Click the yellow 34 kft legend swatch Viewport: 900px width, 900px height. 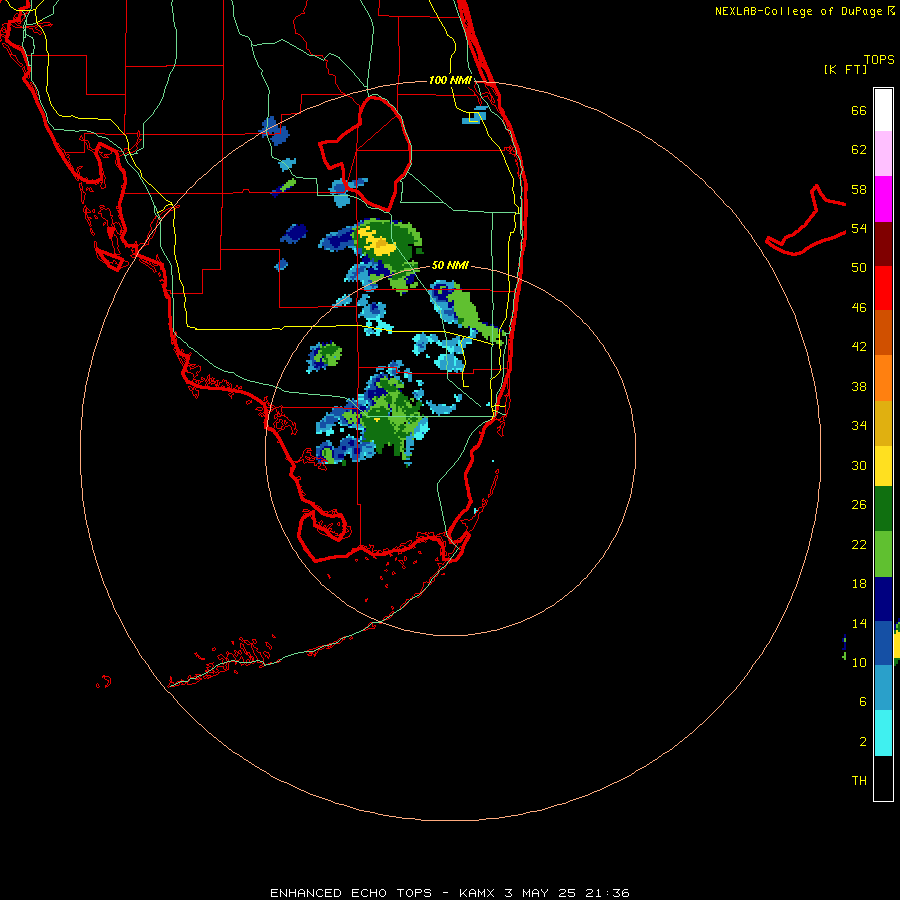coord(883,466)
